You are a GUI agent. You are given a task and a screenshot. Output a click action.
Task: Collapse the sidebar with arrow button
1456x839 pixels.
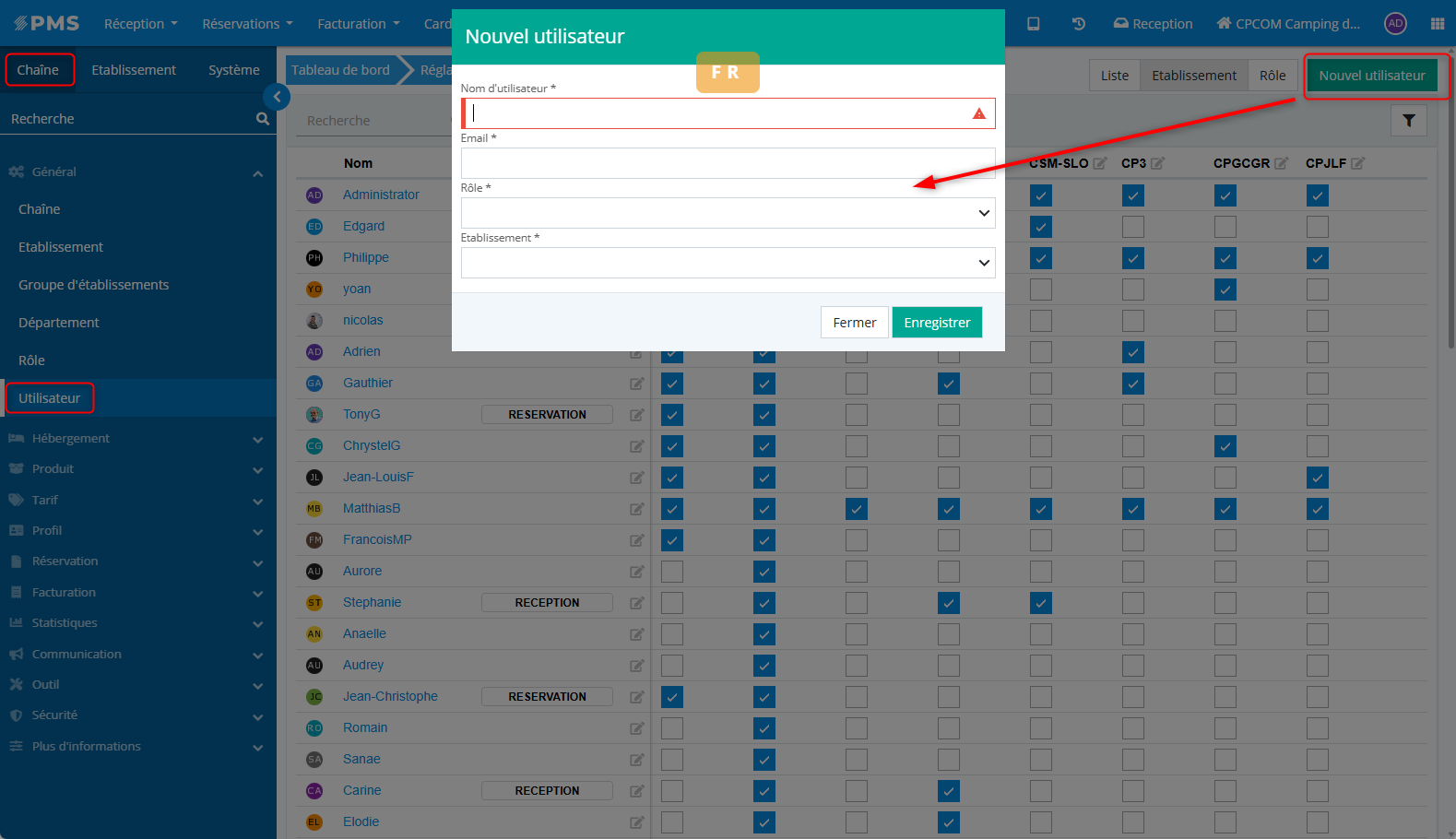[x=277, y=97]
